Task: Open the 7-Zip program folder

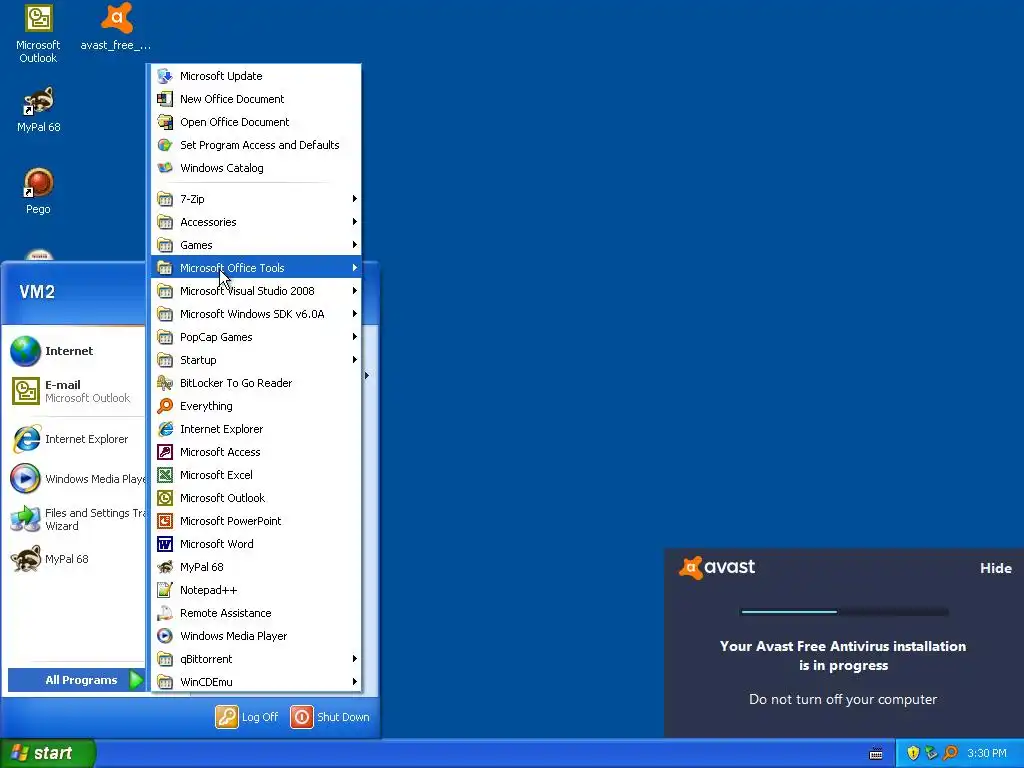Action: pyautogui.click(x=256, y=199)
